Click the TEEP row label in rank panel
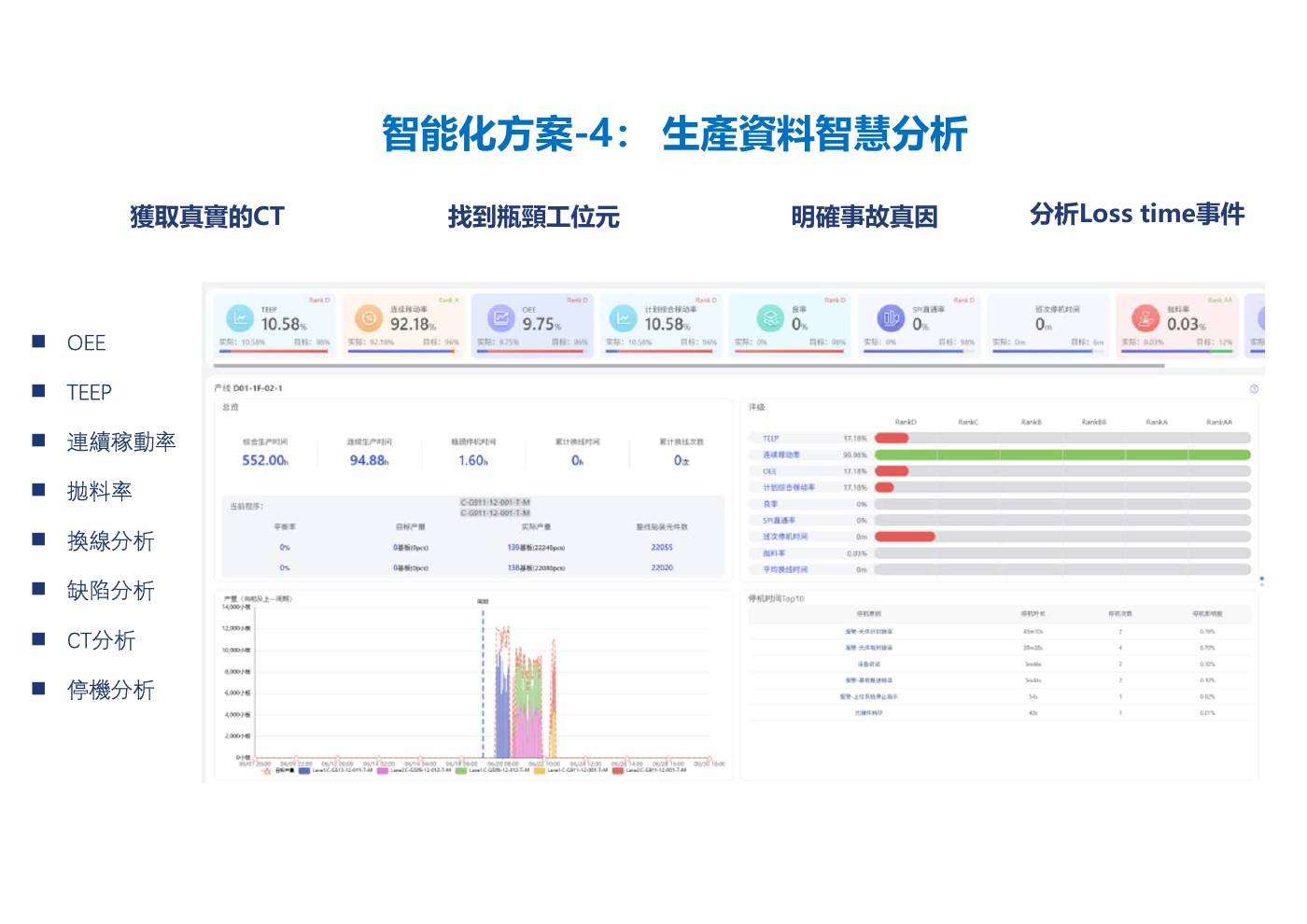1307x924 pixels. 770,438
